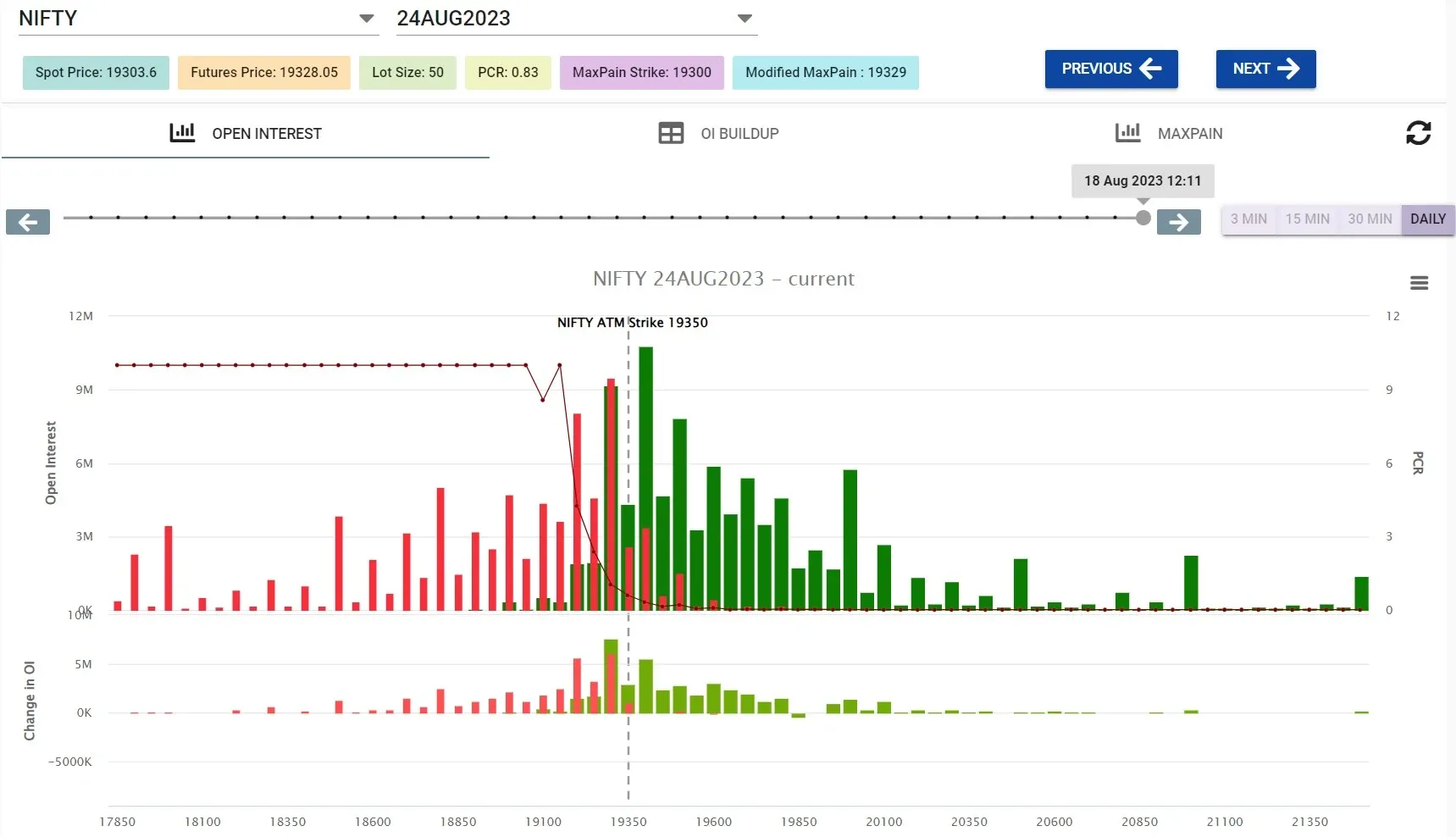Click the -5000K y-axis label
Viewport: 1456px width, 837px height.
click(x=70, y=762)
